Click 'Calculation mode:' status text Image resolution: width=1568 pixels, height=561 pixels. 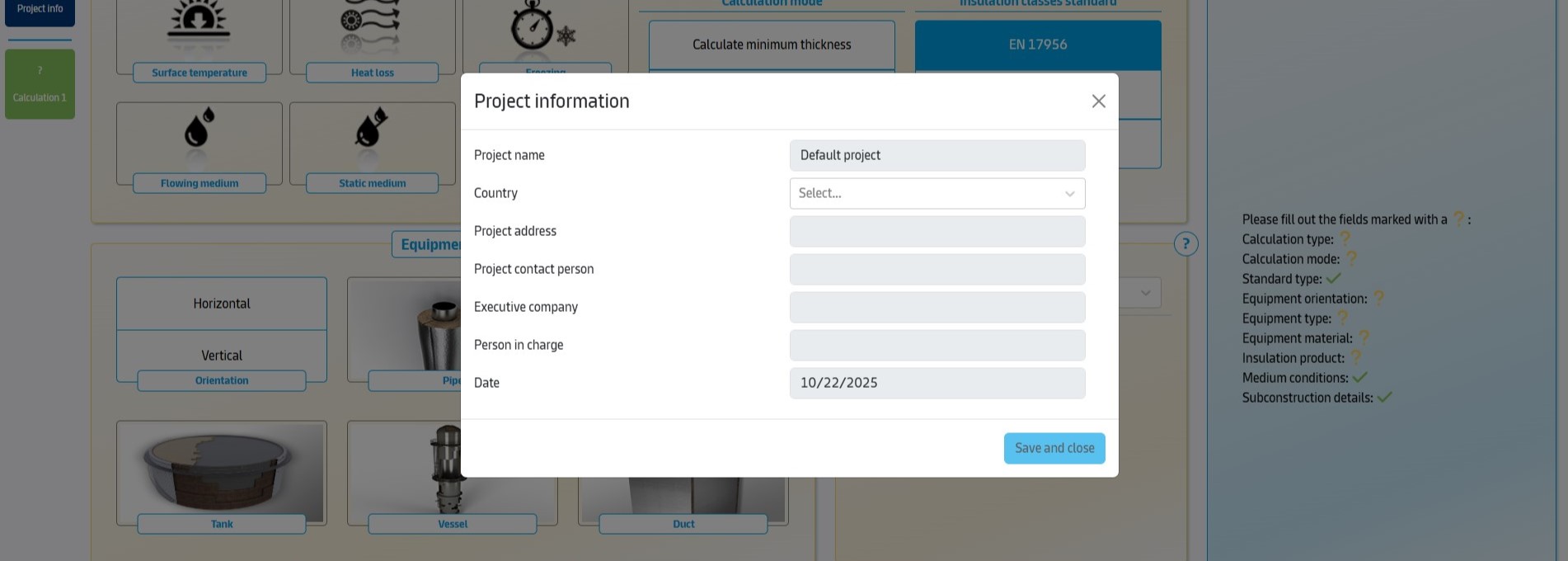pos(1291,259)
